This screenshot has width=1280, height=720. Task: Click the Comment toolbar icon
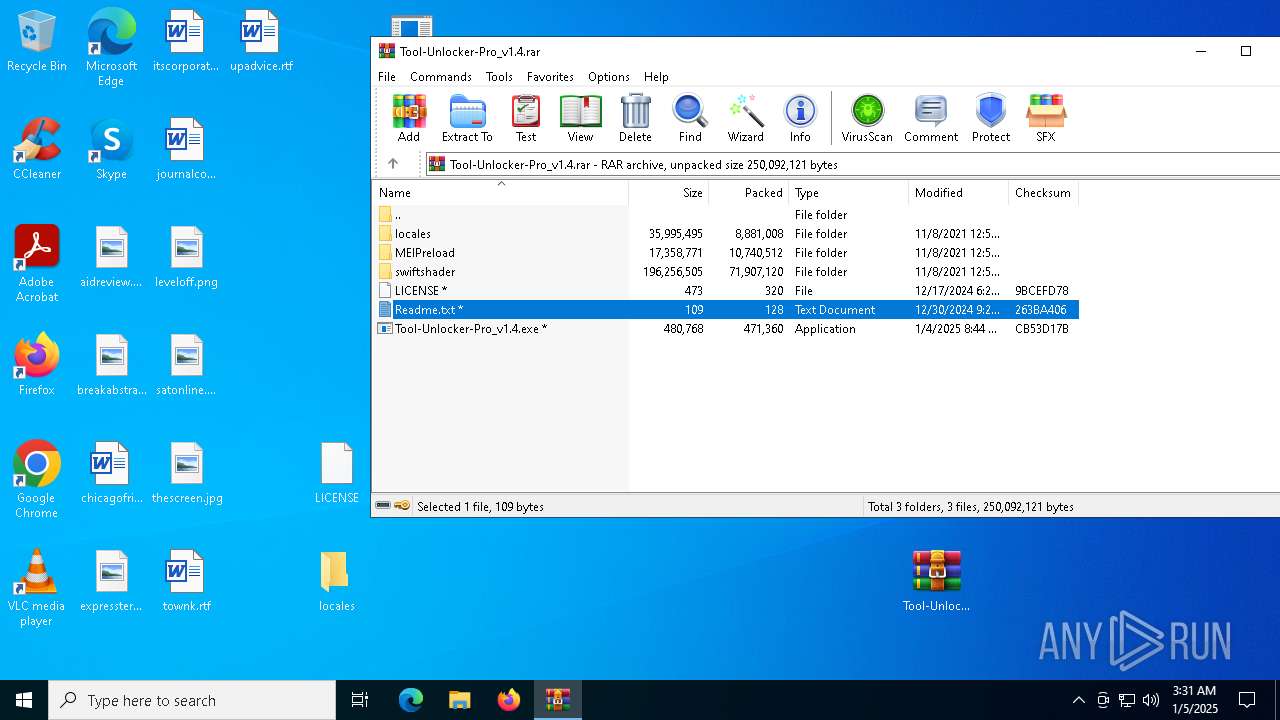click(931, 119)
